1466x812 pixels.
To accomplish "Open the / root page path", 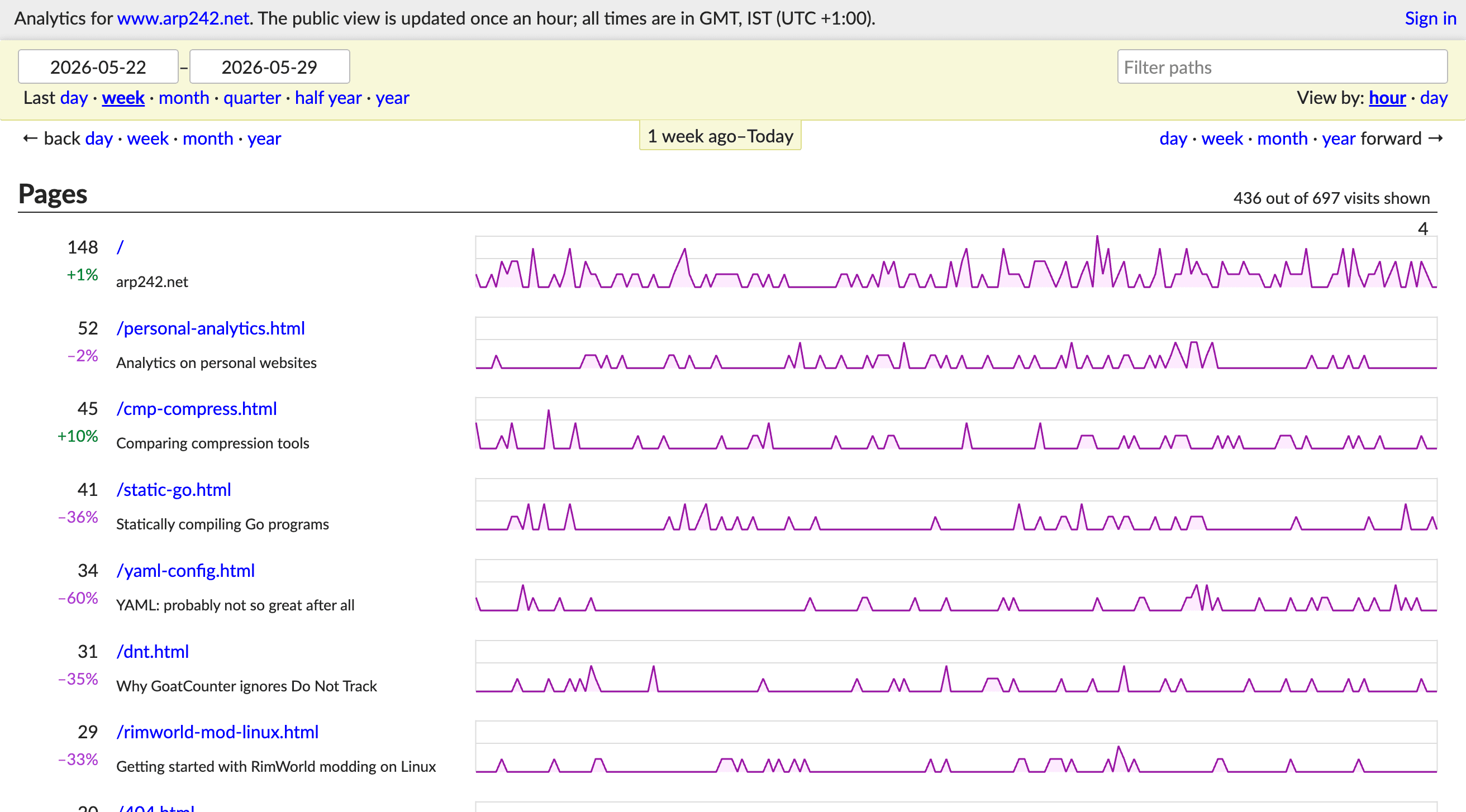I will point(120,247).
